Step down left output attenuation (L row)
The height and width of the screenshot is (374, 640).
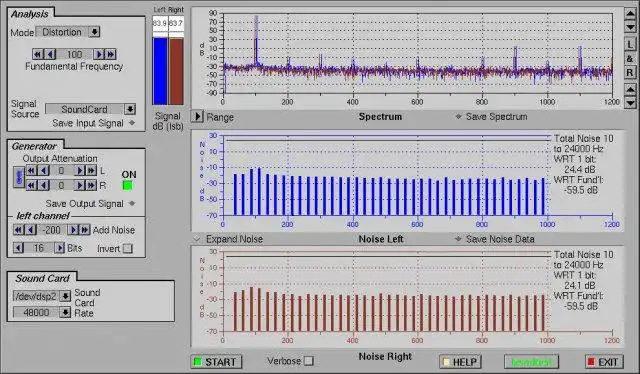click(x=44, y=171)
